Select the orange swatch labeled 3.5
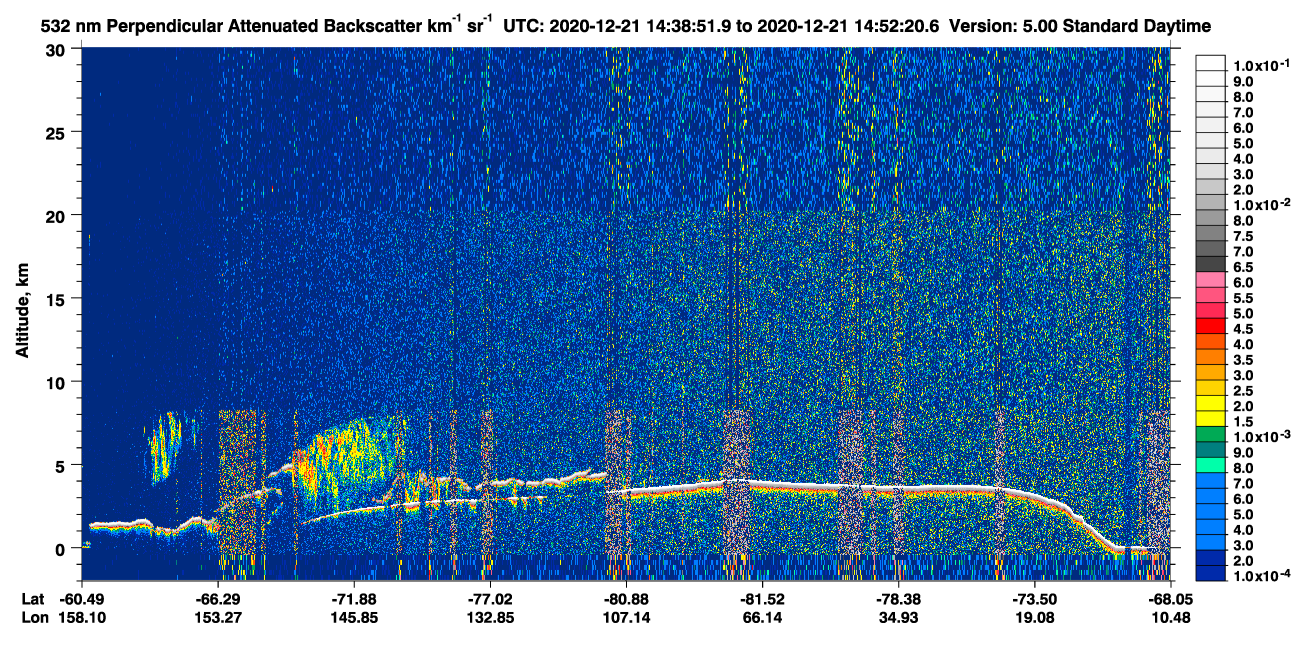This screenshot has height=667, width=1300. 1211,359
